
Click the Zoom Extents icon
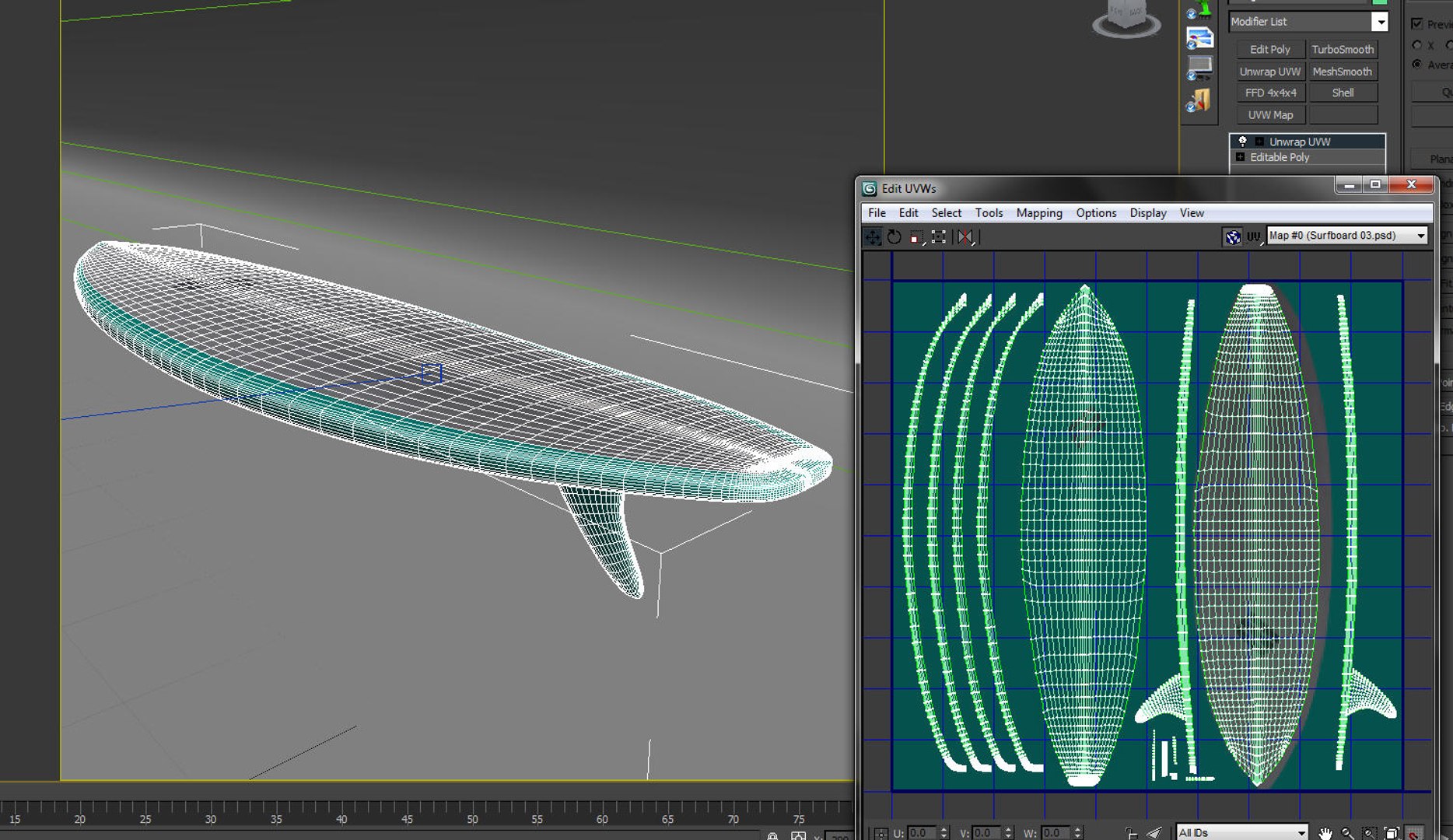[x=1392, y=833]
